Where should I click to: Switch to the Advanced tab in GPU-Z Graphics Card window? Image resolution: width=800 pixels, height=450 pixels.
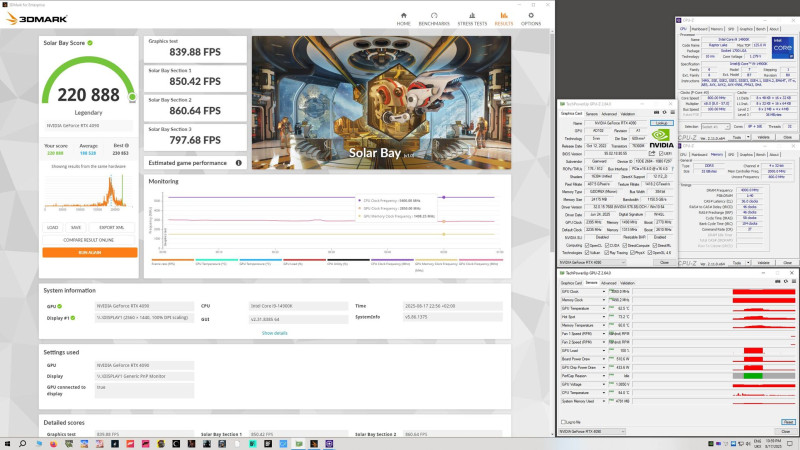(609, 114)
